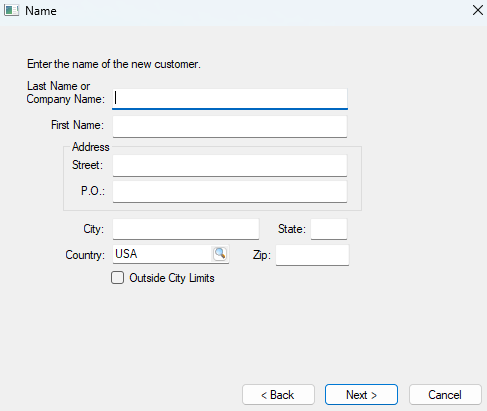487x411 pixels.
Task: Cancel the new customer wizard
Action: (445, 395)
